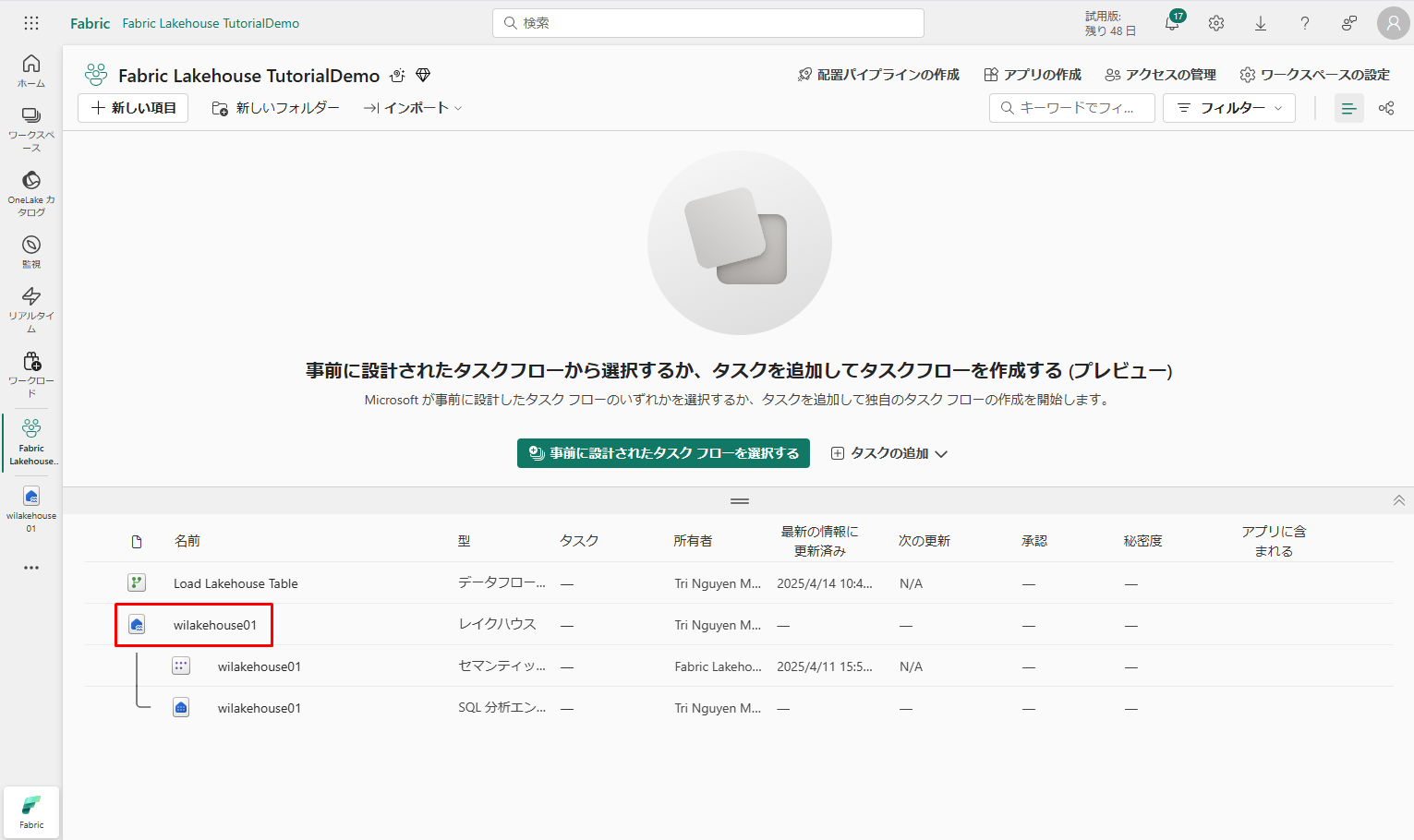Click the 新しい項目 button
1414x840 pixels.
coord(133,108)
